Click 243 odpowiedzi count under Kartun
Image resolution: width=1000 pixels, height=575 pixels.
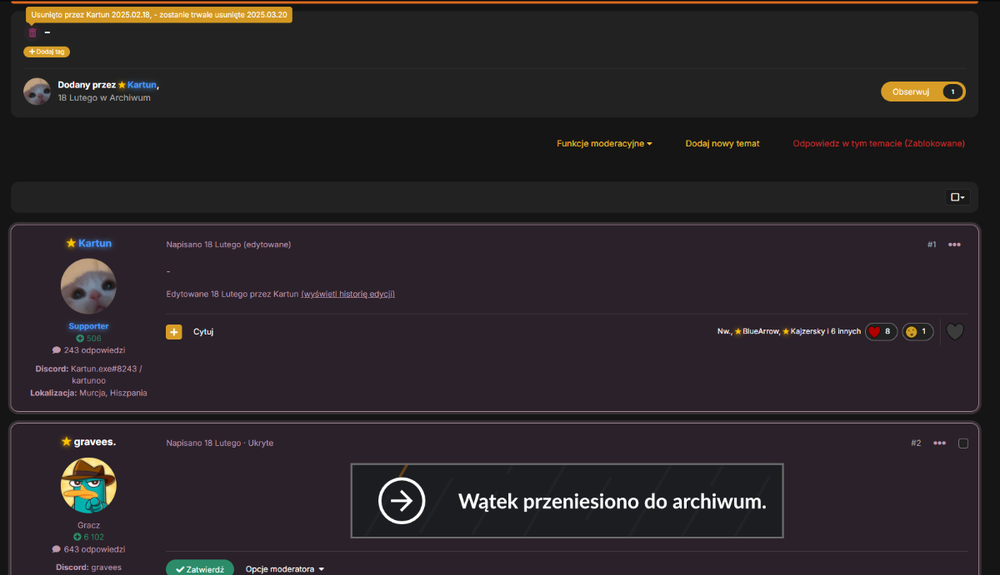point(89,350)
